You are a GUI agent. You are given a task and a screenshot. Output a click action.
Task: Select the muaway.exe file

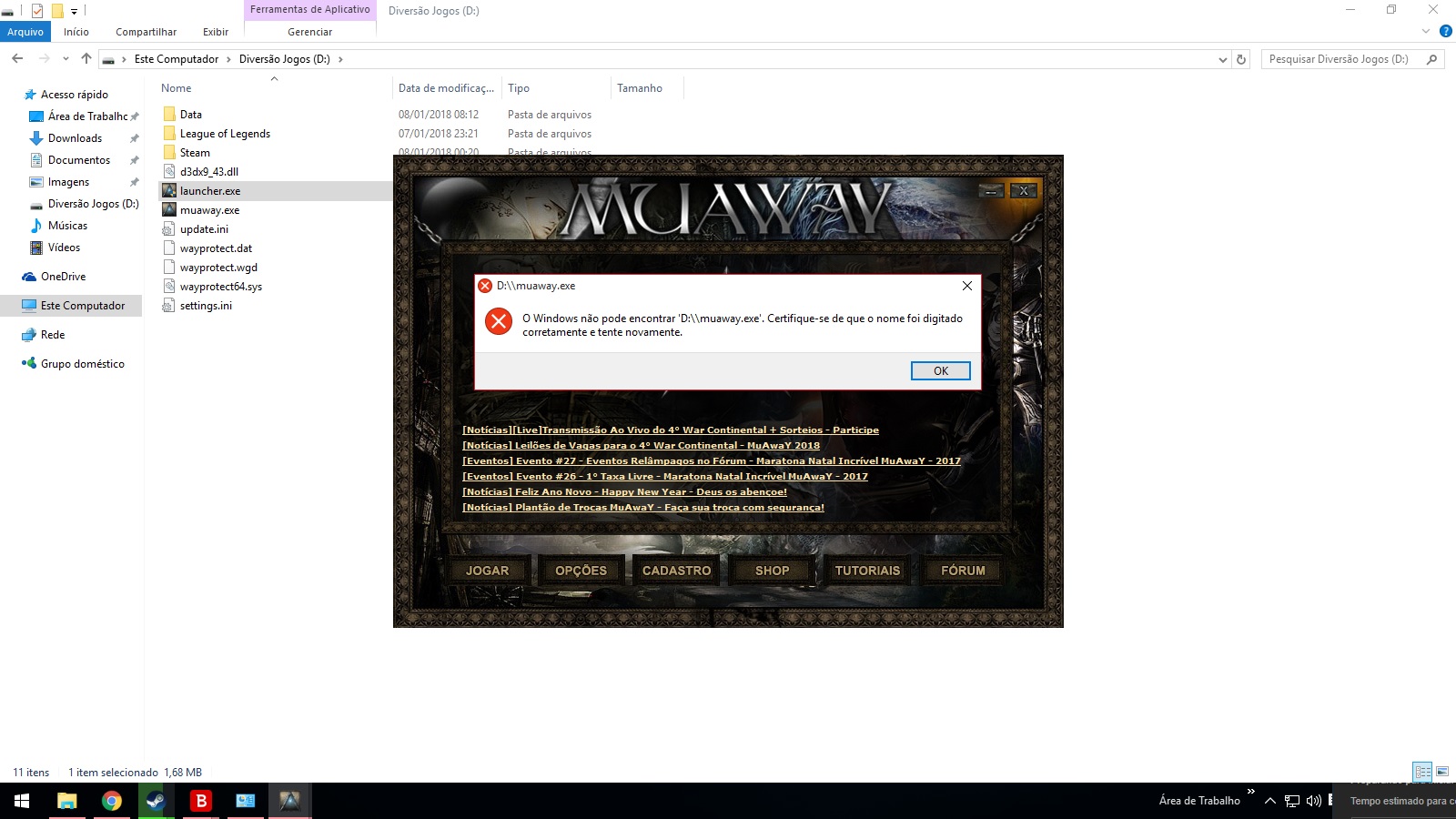pyautogui.click(x=209, y=210)
